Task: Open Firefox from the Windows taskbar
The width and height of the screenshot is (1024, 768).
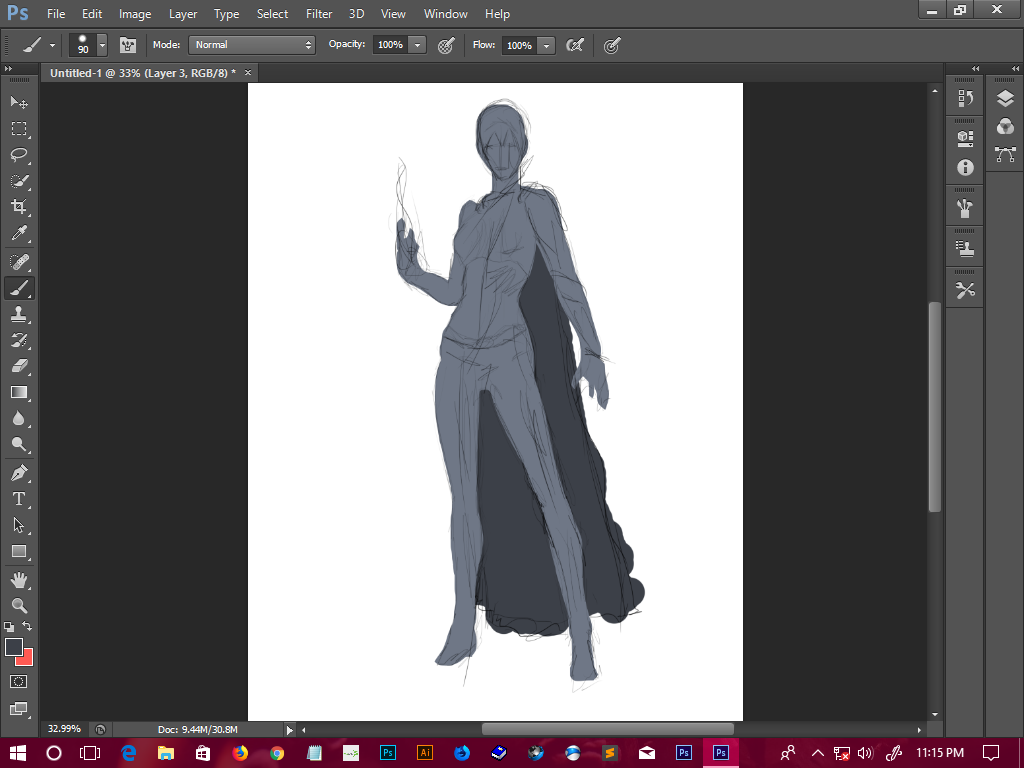Action: pos(240,752)
